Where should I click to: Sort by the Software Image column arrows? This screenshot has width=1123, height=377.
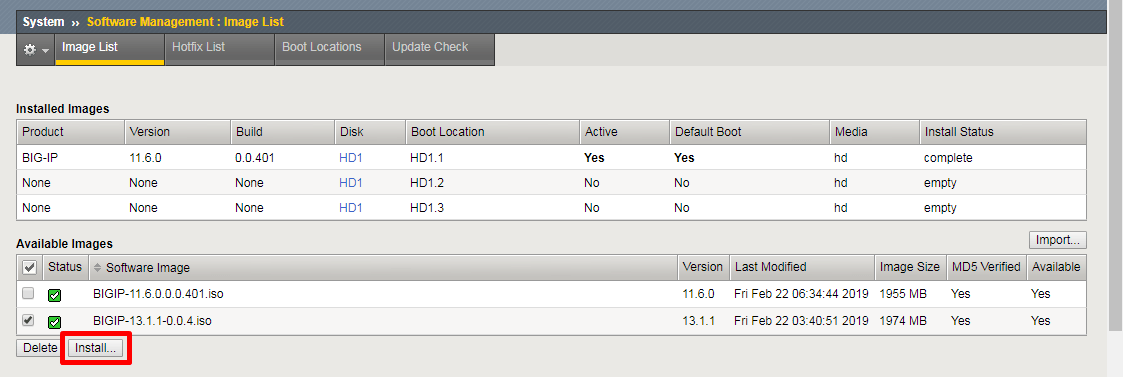[x=97, y=267]
